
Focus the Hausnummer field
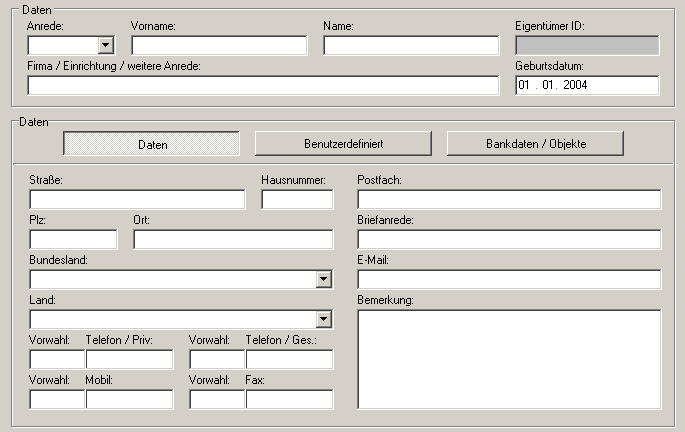coord(297,200)
